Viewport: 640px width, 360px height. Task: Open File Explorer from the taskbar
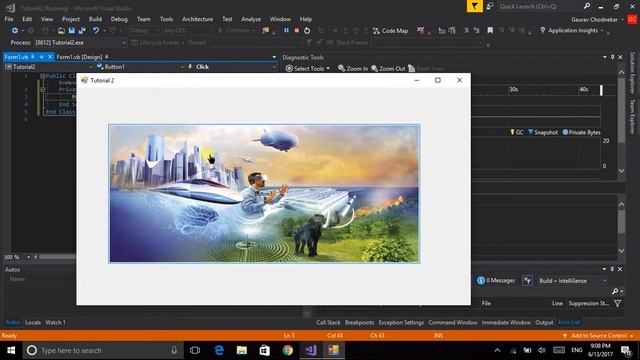(242, 350)
